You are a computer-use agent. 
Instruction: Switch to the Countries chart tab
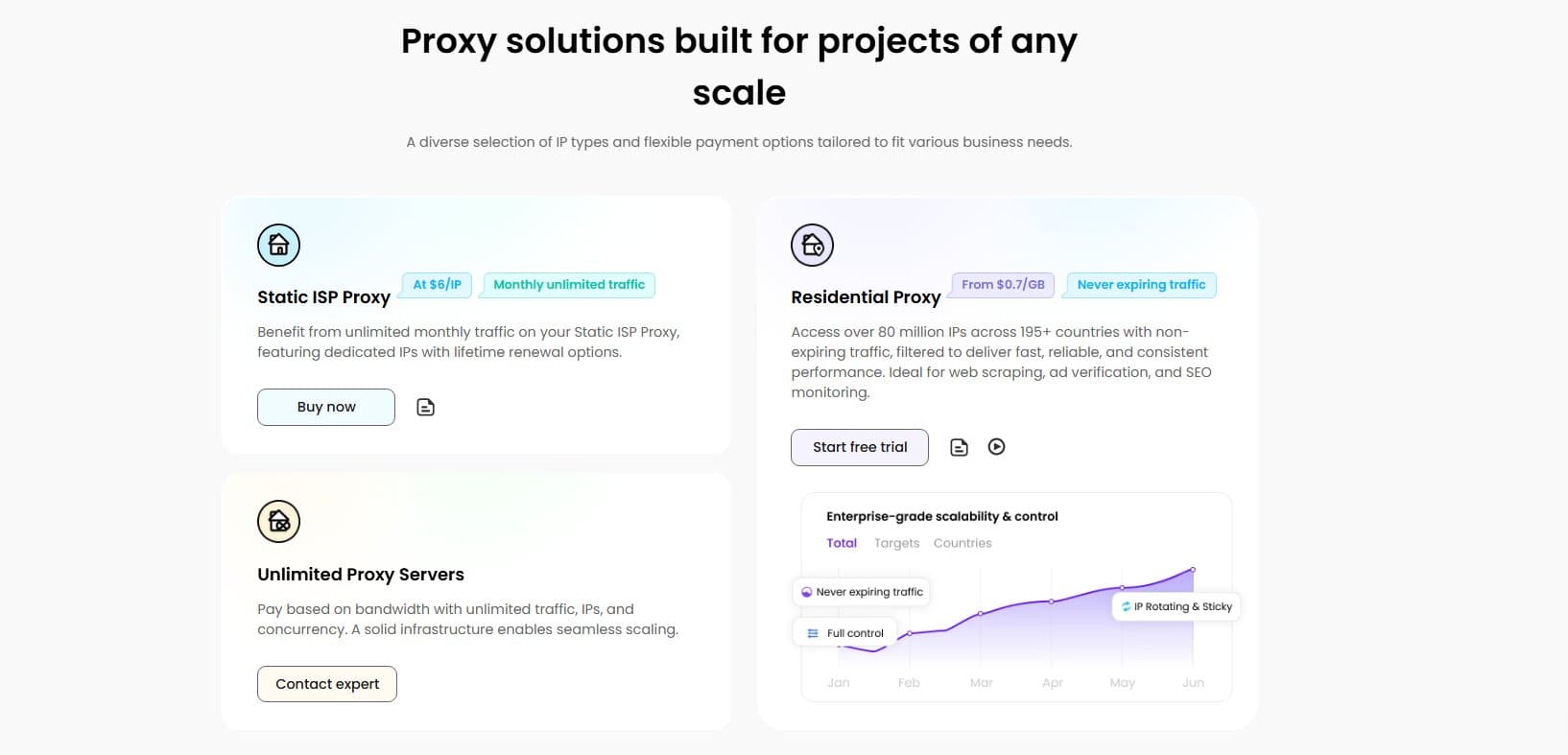click(962, 543)
